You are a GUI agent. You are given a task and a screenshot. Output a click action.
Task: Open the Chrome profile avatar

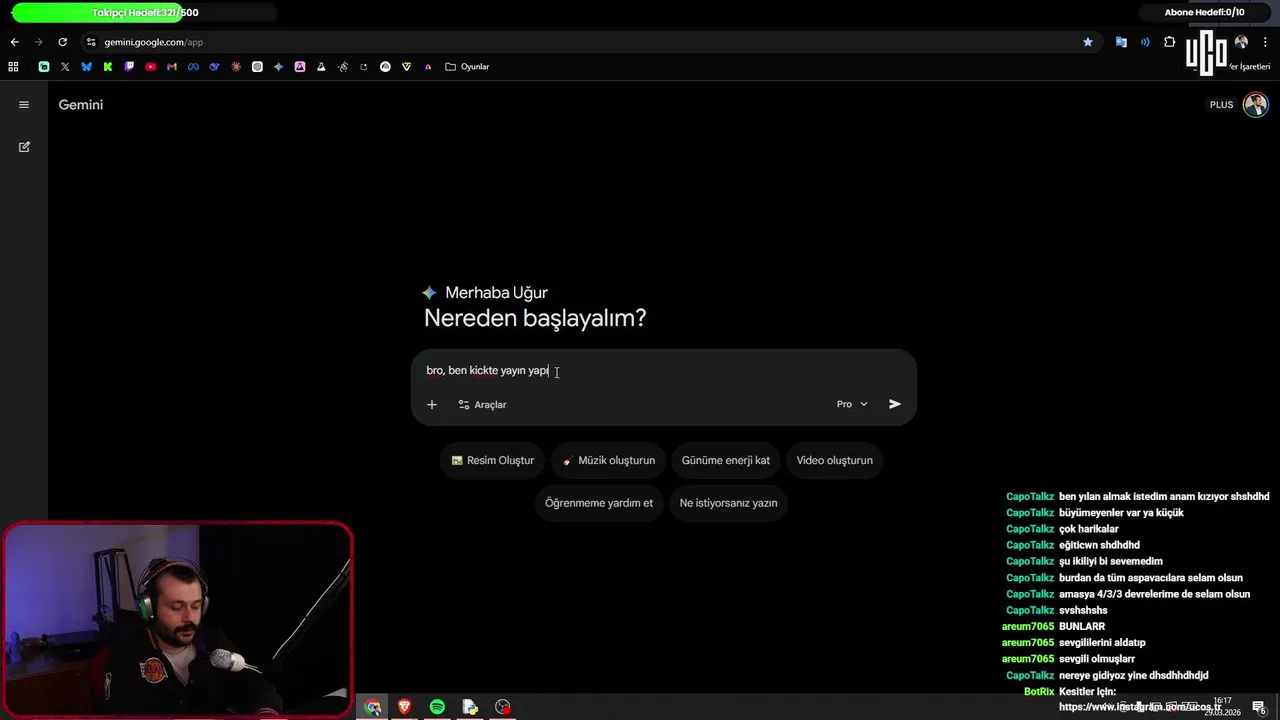coord(1241,42)
